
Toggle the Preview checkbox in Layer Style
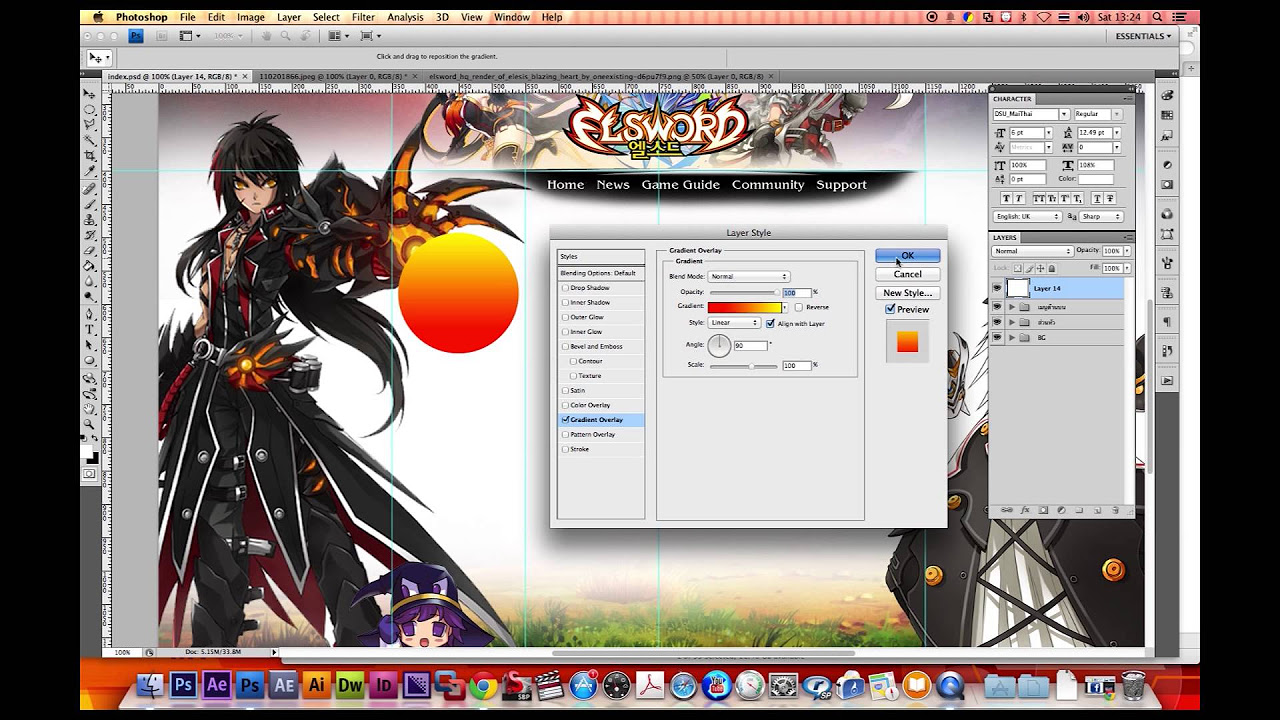(890, 310)
